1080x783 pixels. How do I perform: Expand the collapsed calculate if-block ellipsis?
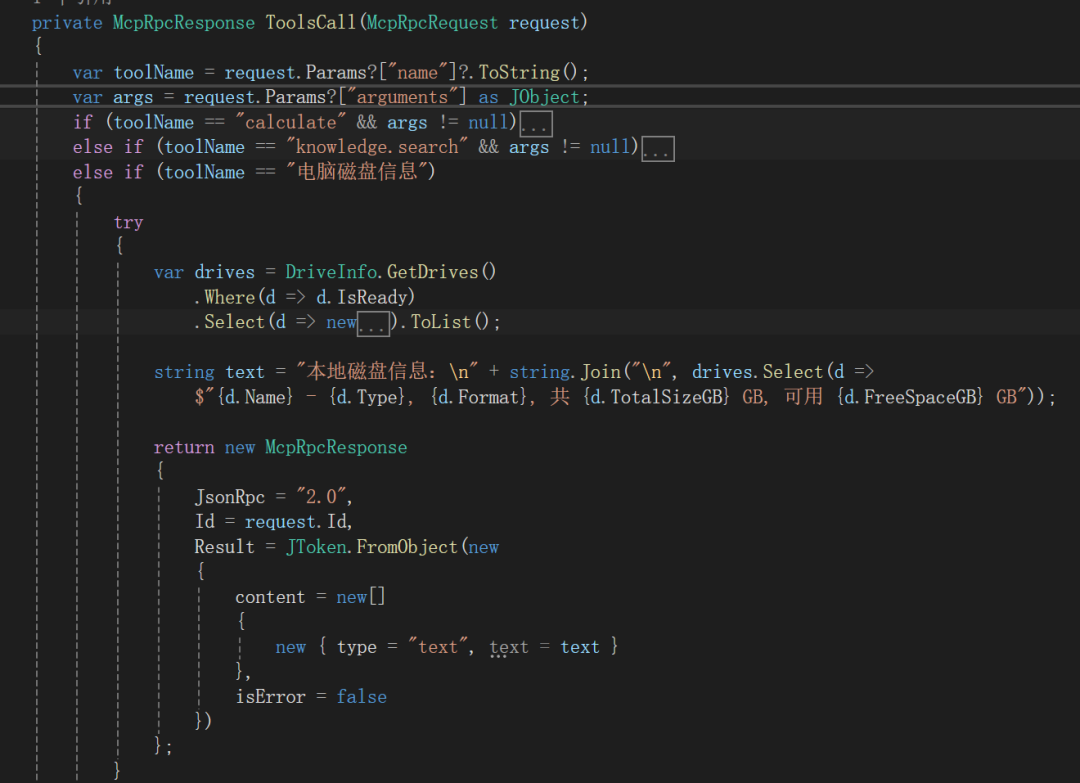click(537, 124)
